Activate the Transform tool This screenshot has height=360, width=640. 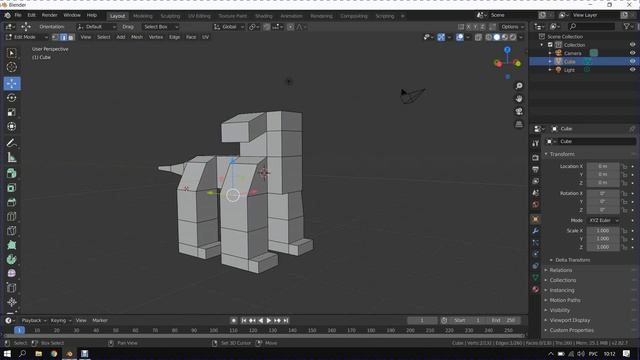[11, 127]
